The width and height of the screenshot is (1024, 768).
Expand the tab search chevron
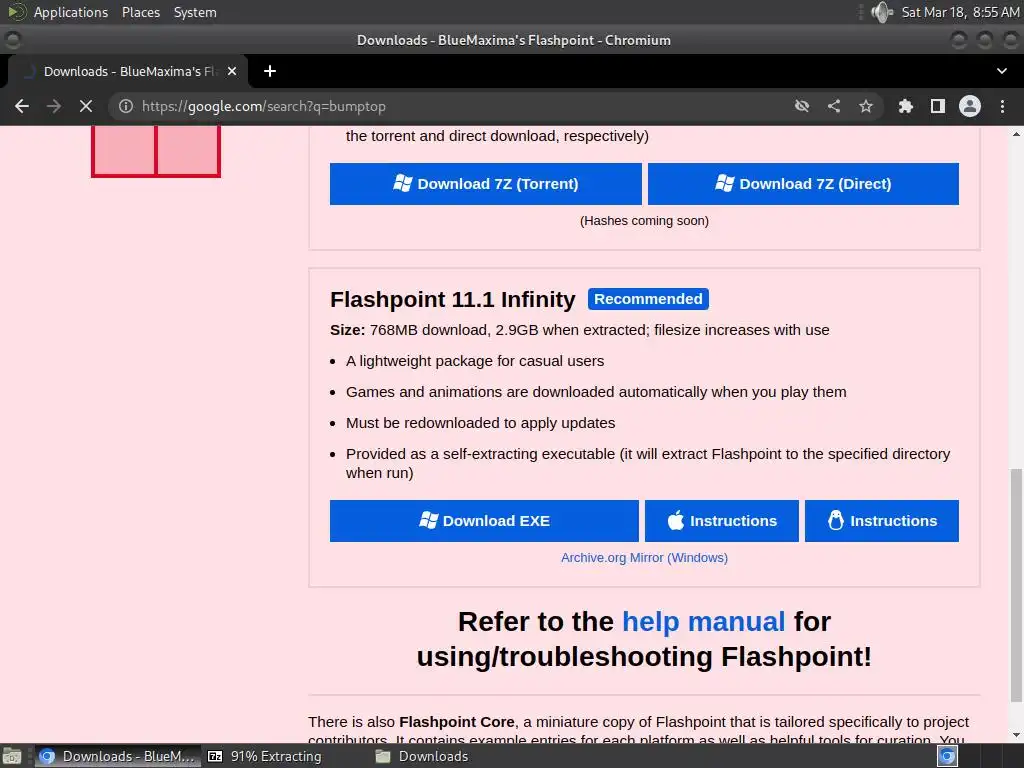1002,71
